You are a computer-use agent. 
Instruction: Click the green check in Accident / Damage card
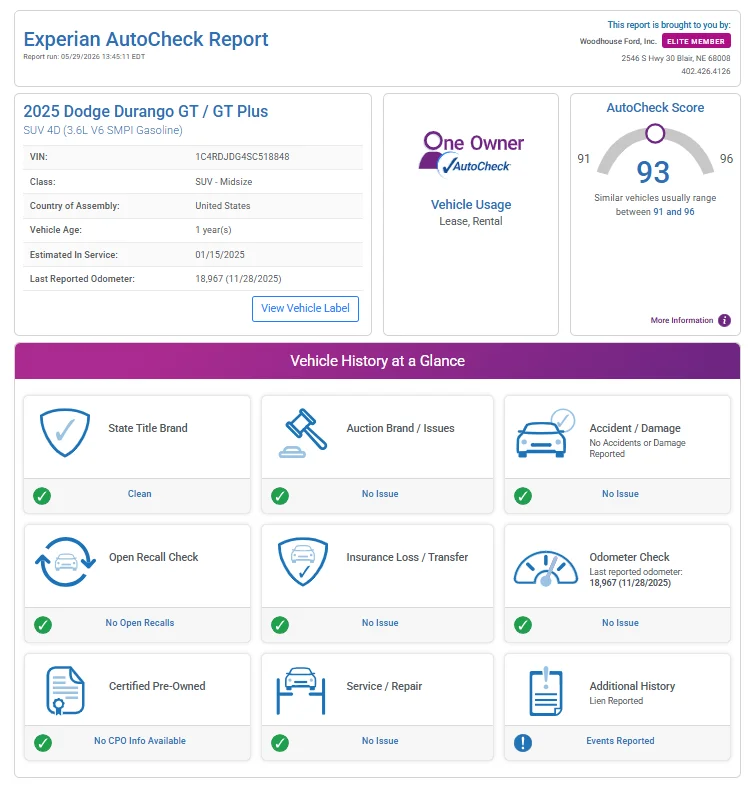523,496
